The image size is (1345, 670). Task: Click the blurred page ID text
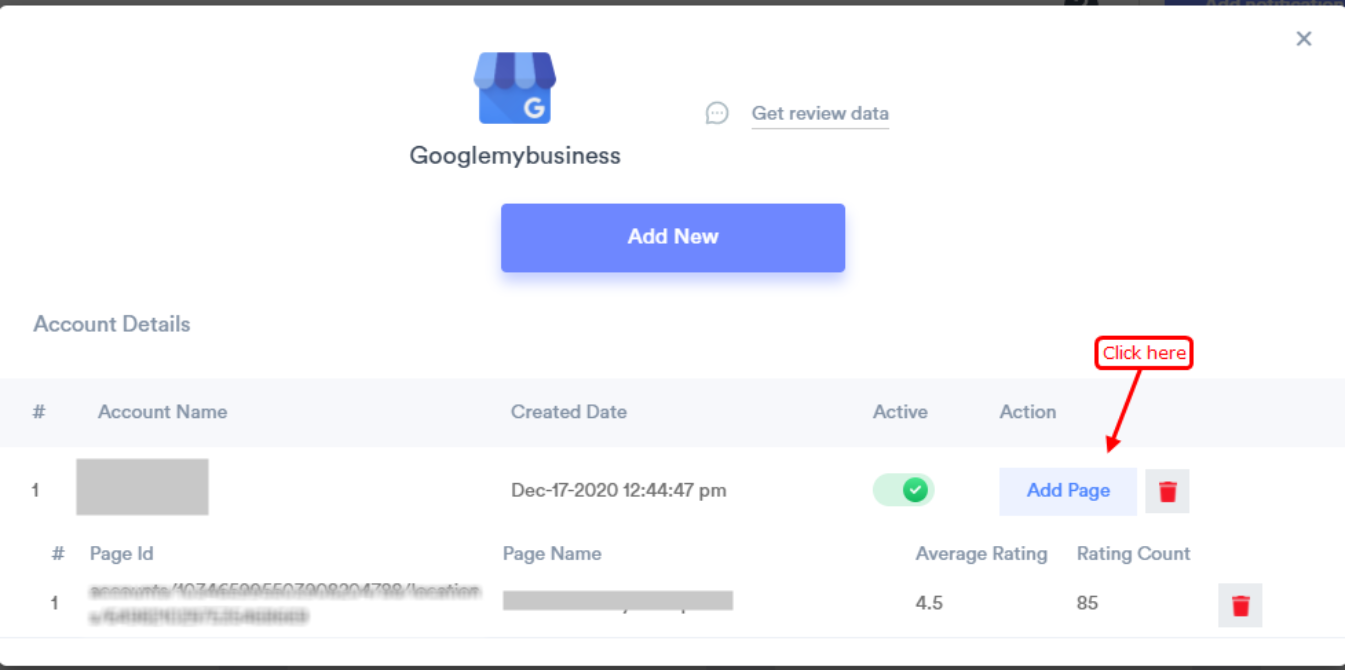tap(284, 603)
